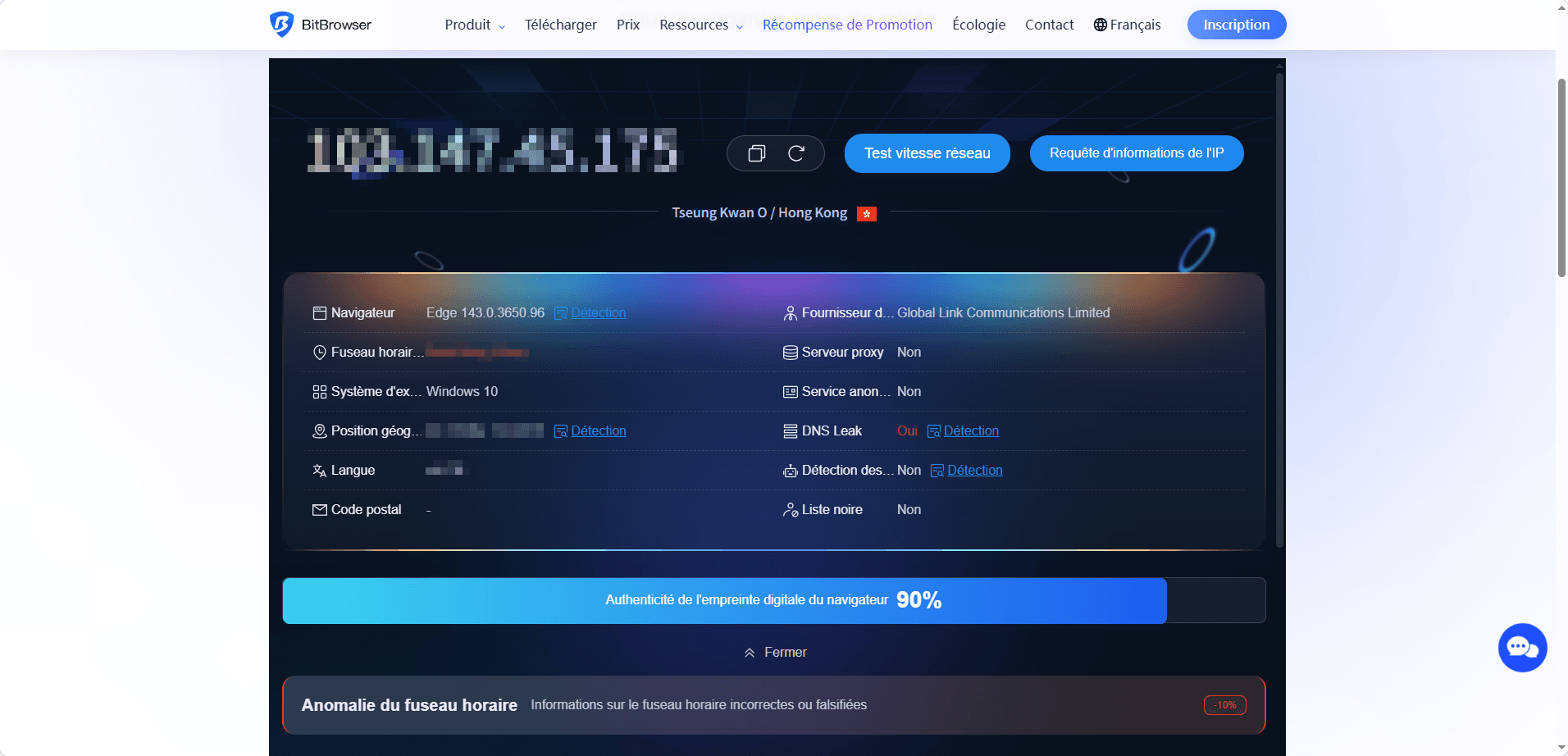Open the Détection link for DNS Leak

971,430
